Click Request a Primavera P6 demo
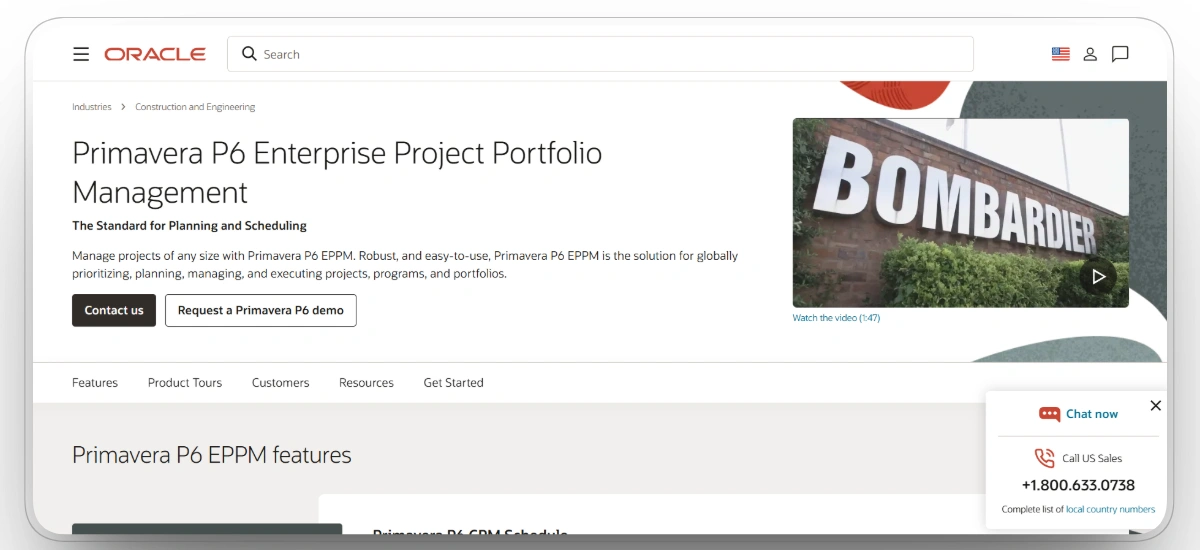1200x550 pixels. click(x=261, y=310)
